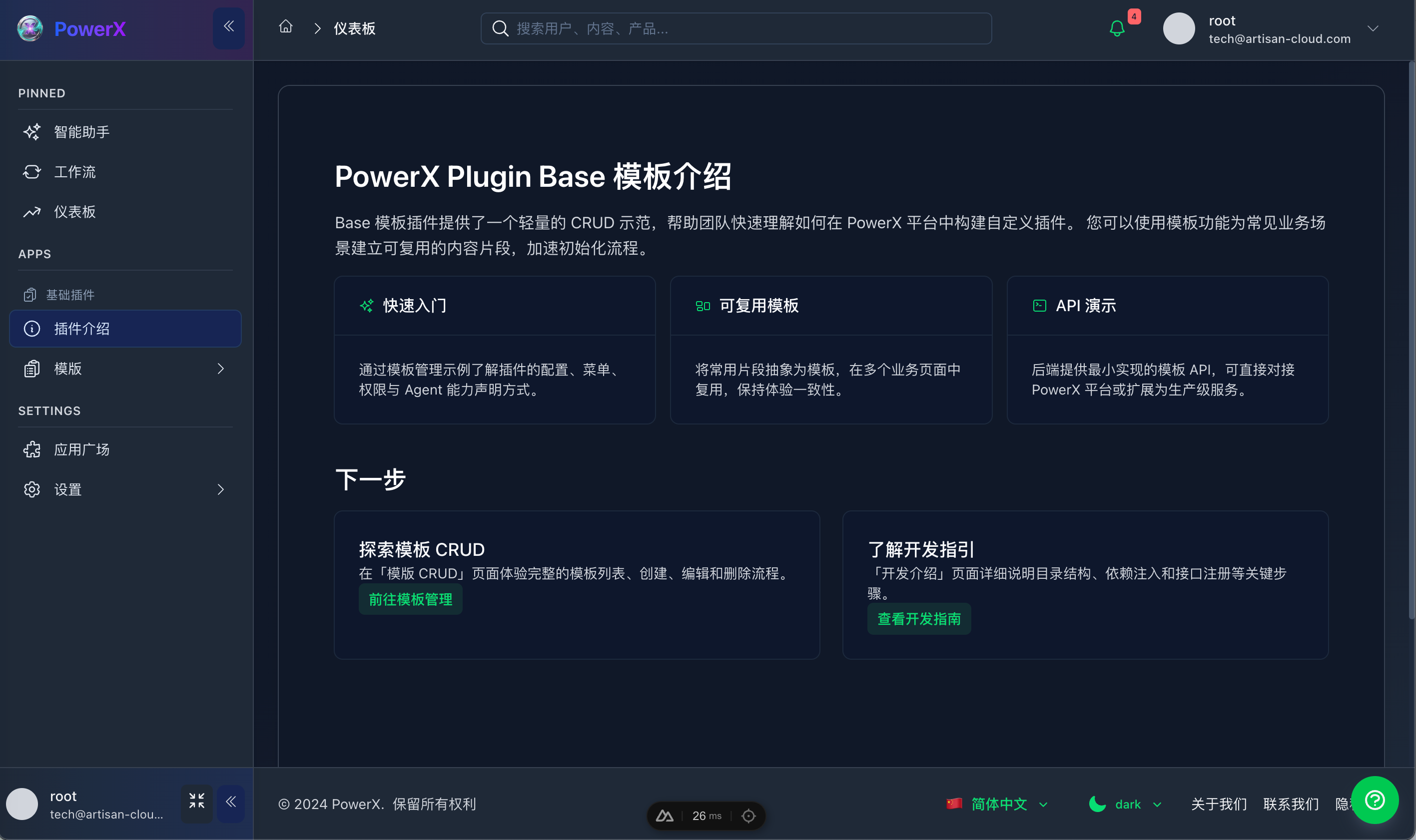Click the 查看开发指南 button
Image resolution: width=1416 pixels, height=840 pixels.
click(x=918, y=619)
